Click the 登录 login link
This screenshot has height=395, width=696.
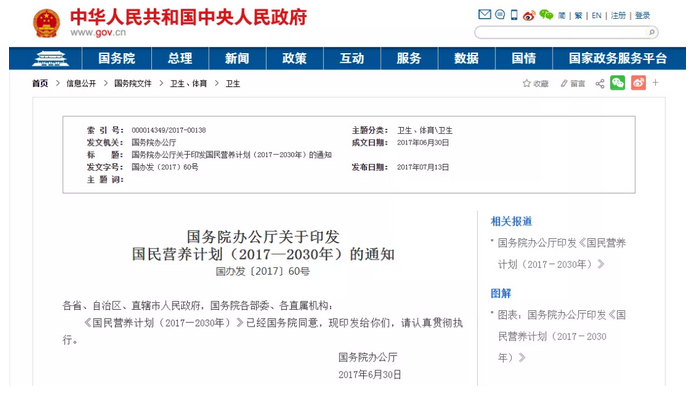[x=642, y=16]
